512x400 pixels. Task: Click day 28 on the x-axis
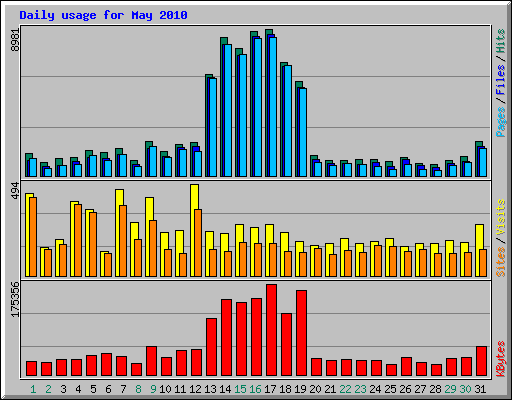[x=435, y=389]
